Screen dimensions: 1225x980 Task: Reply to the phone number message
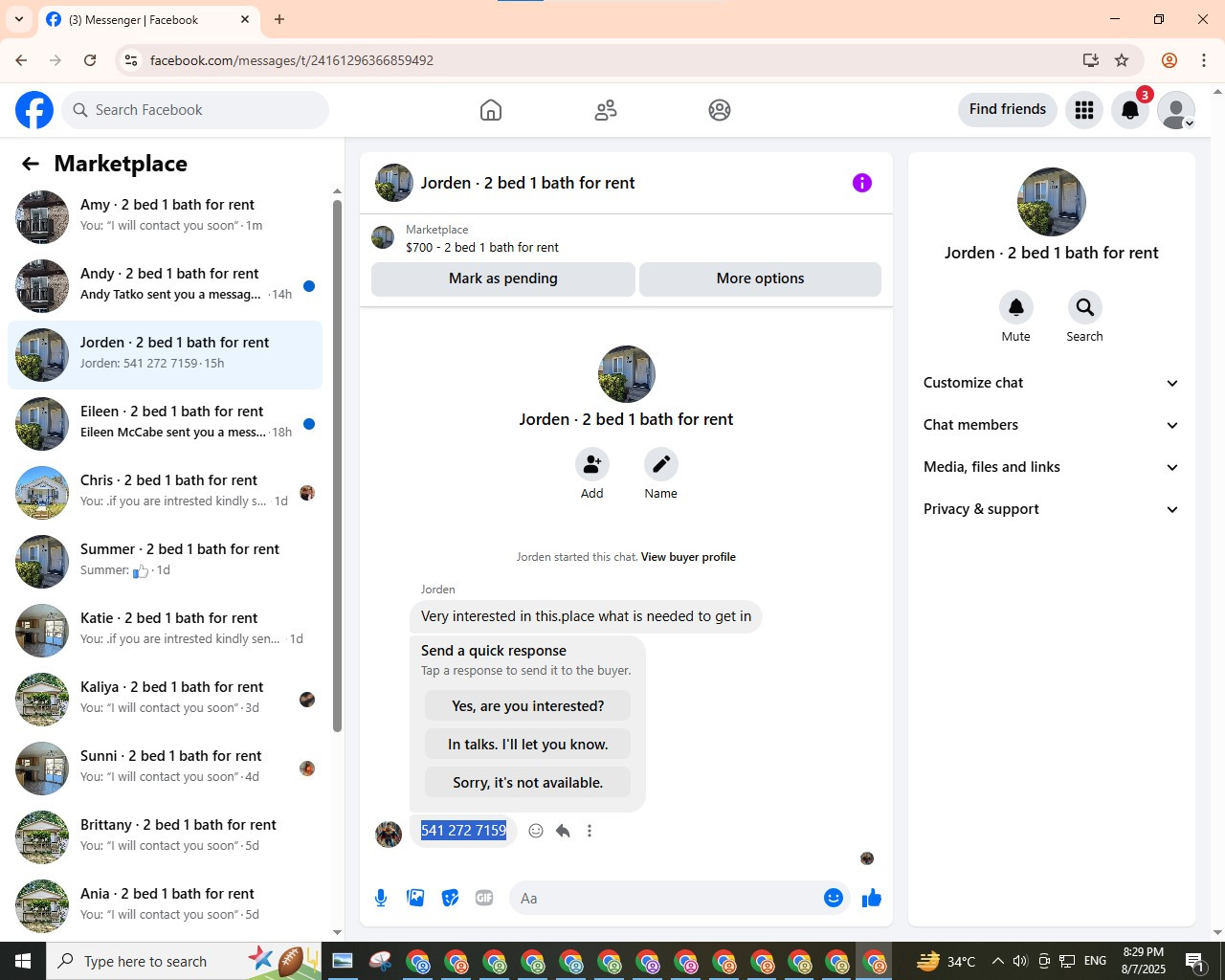pos(563,831)
